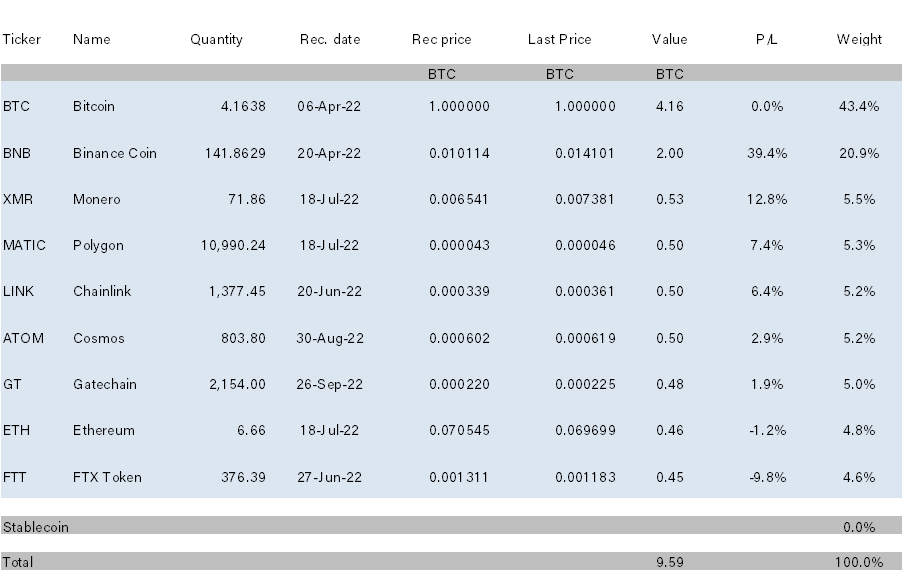
Task: Click quantity 141.8629
Action: pyautogui.click(x=235, y=153)
